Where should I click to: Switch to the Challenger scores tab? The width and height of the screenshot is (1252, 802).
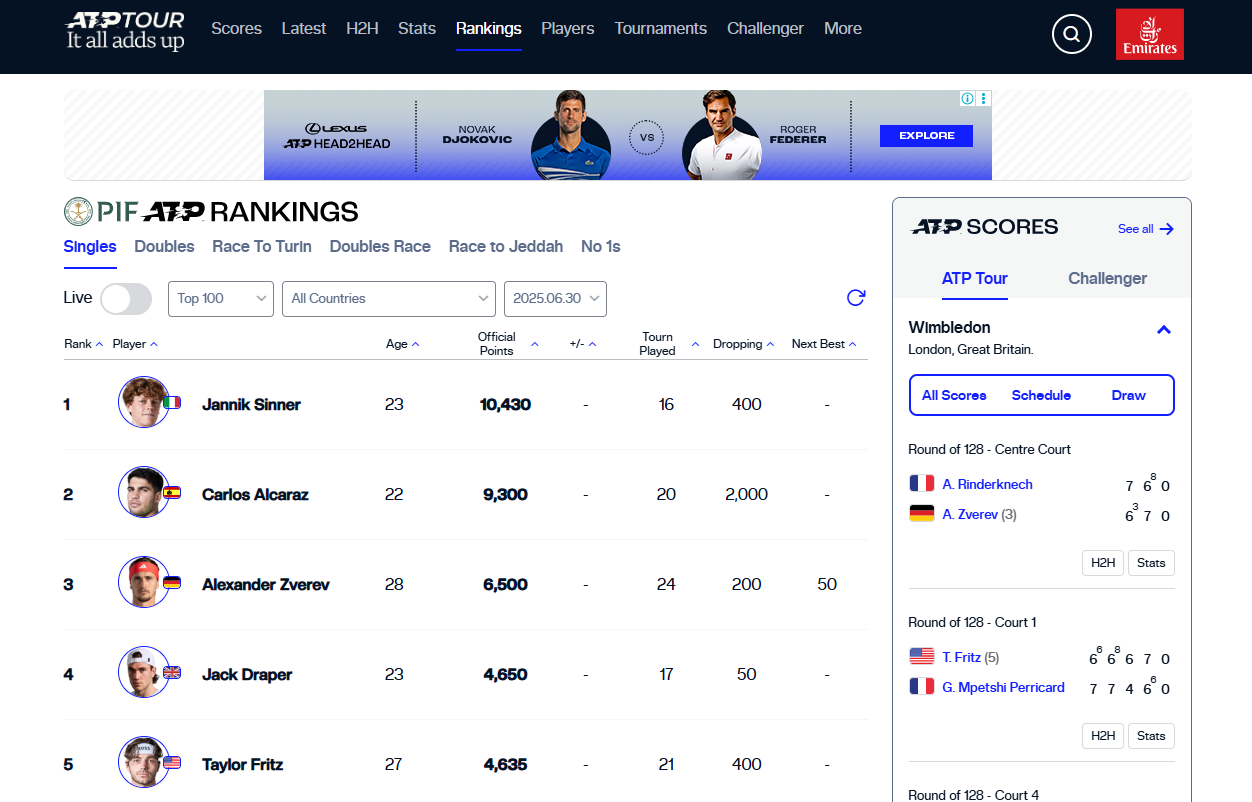pyautogui.click(x=1107, y=278)
